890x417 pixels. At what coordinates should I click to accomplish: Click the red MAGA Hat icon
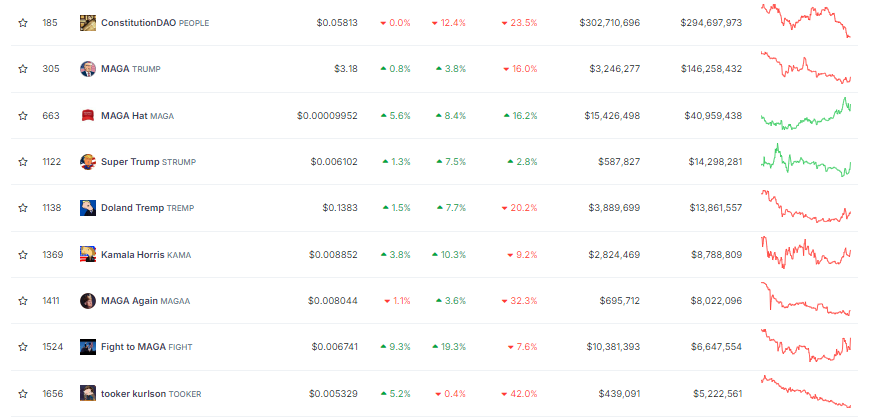coord(88,116)
